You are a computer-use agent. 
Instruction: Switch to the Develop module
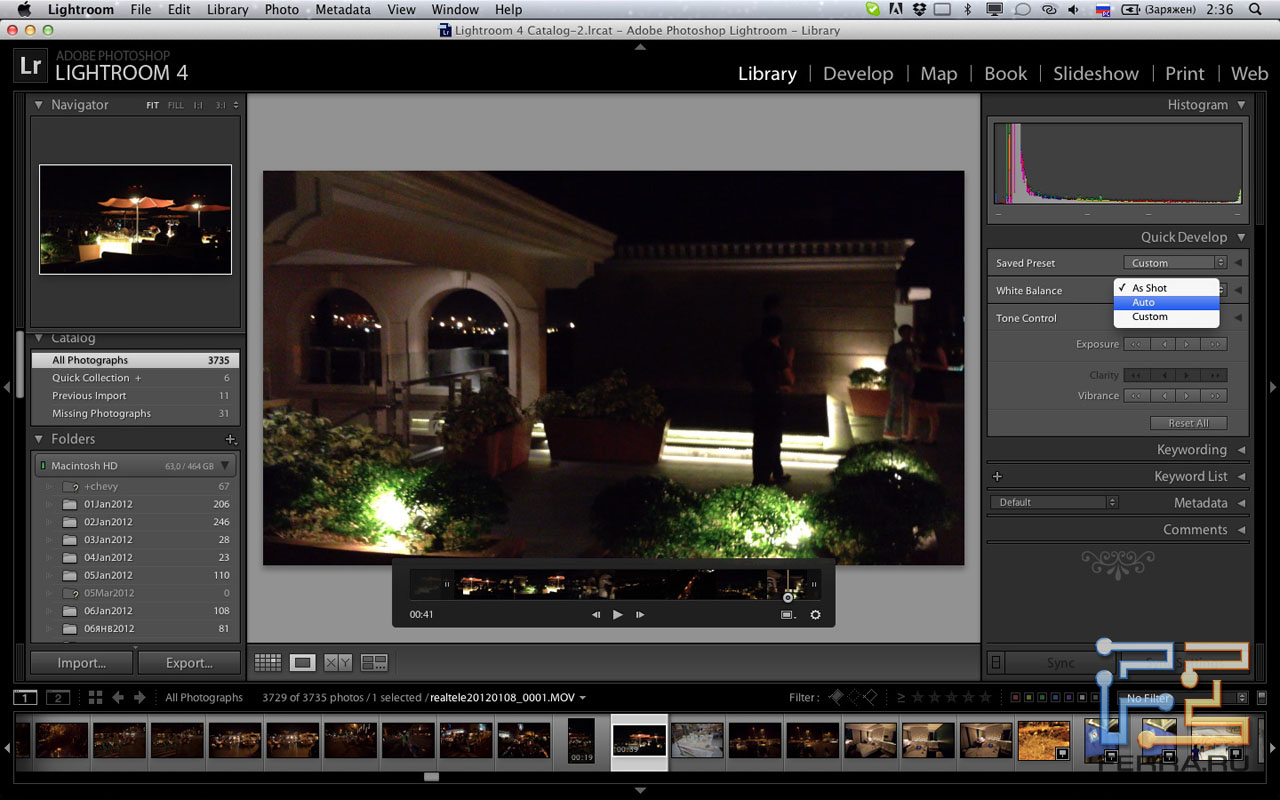(858, 73)
